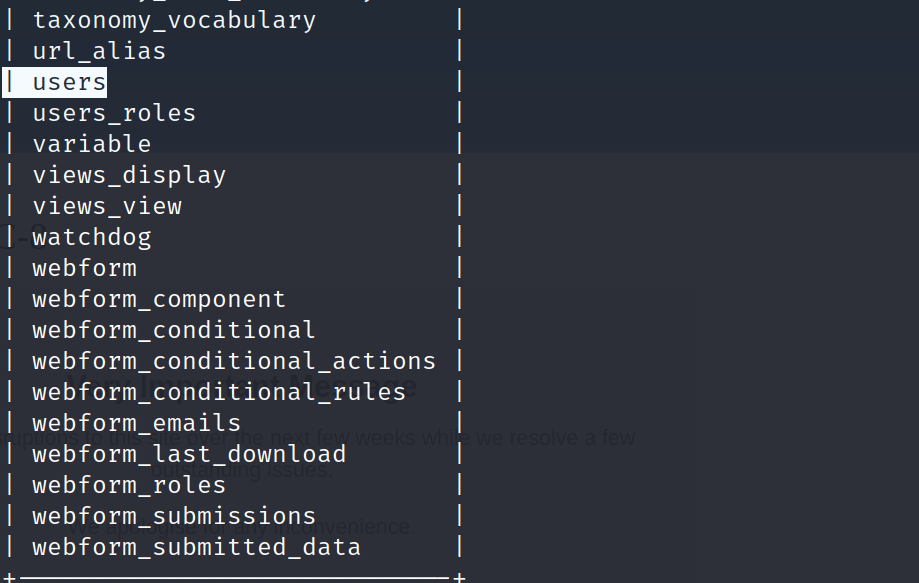919x583 pixels.
Task: Click the highlighted users table name
Action: [x=69, y=82]
